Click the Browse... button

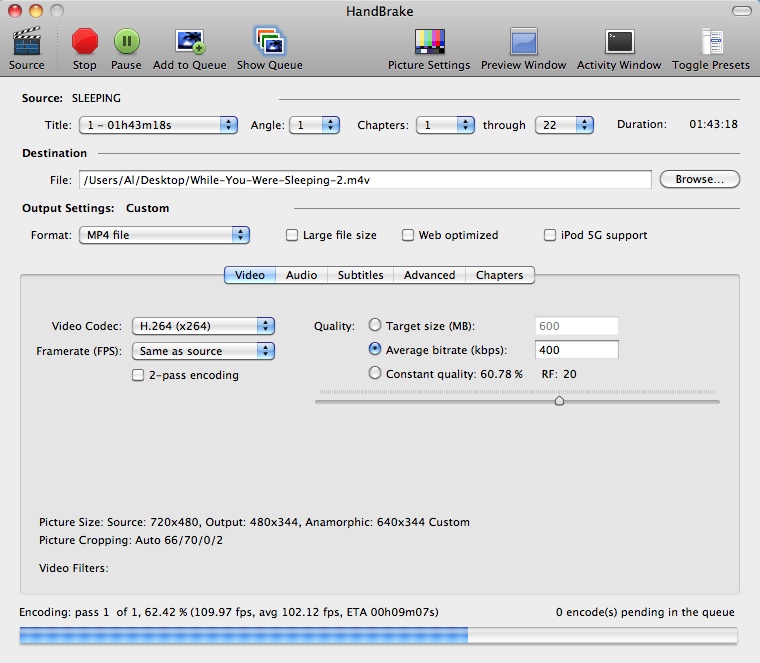tap(699, 179)
